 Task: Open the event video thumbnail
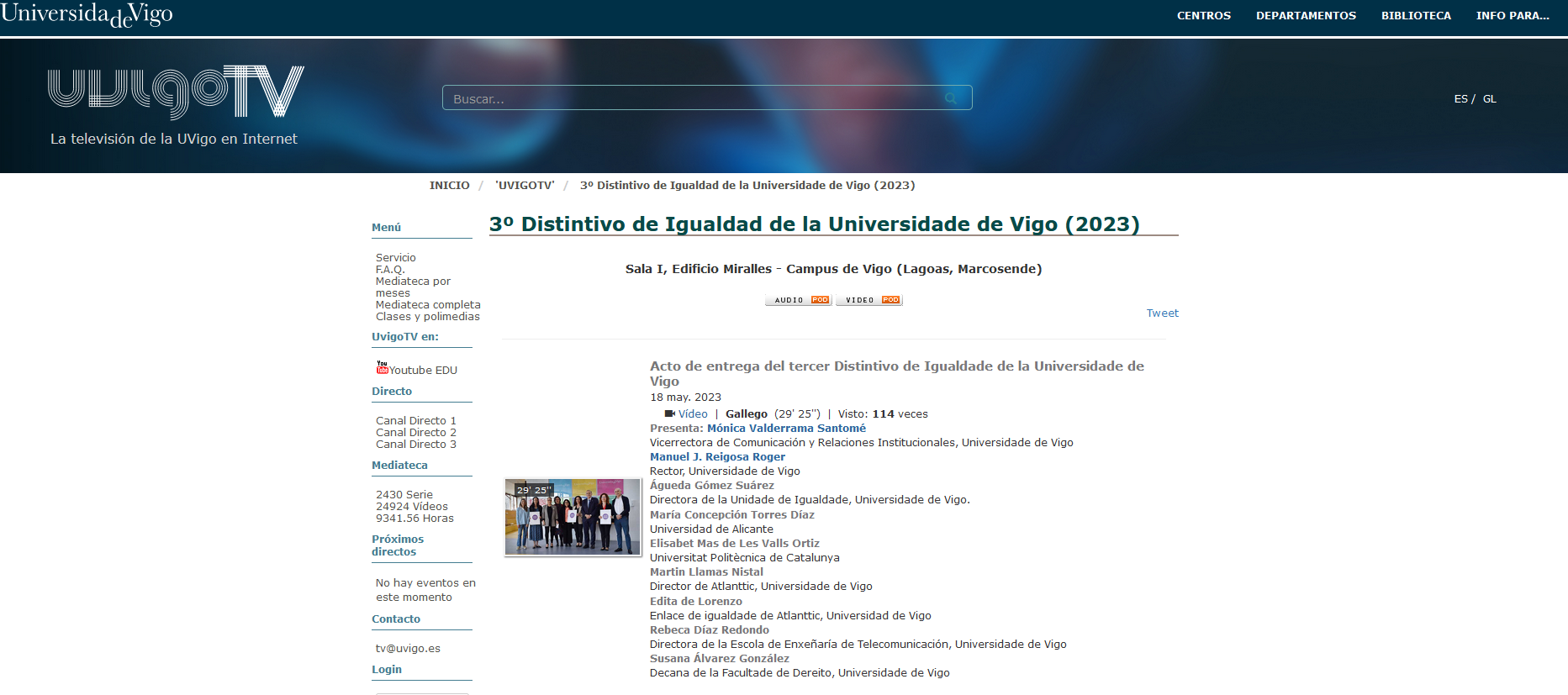click(573, 517)
